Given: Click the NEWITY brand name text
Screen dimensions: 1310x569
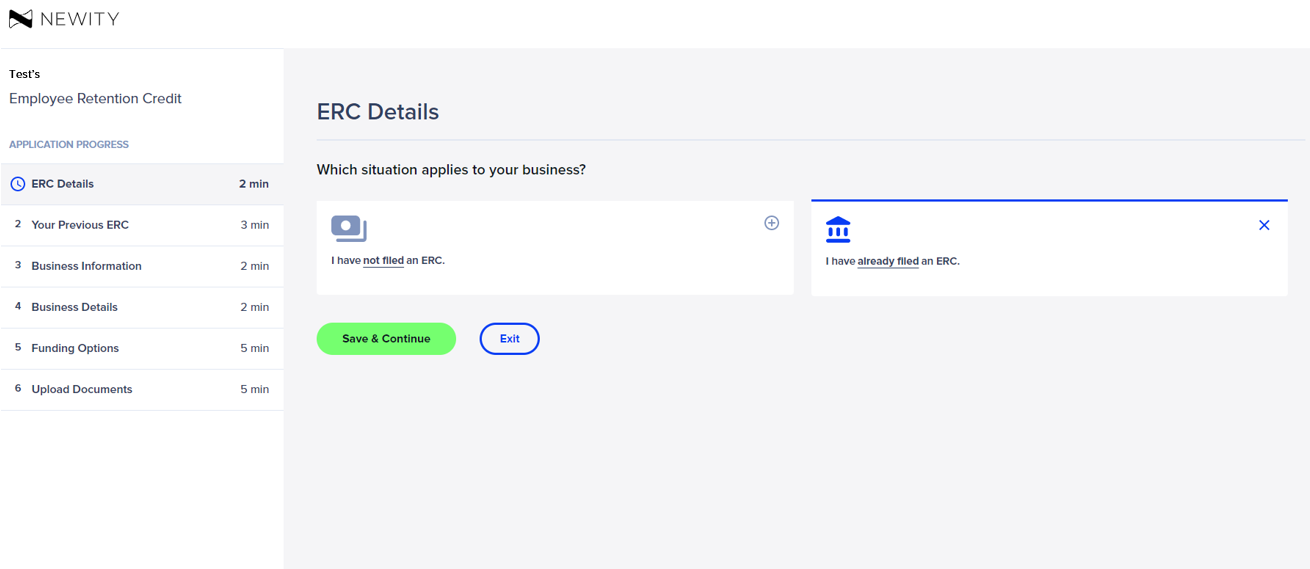Looking at the screenshot, I should pos(80,19).
